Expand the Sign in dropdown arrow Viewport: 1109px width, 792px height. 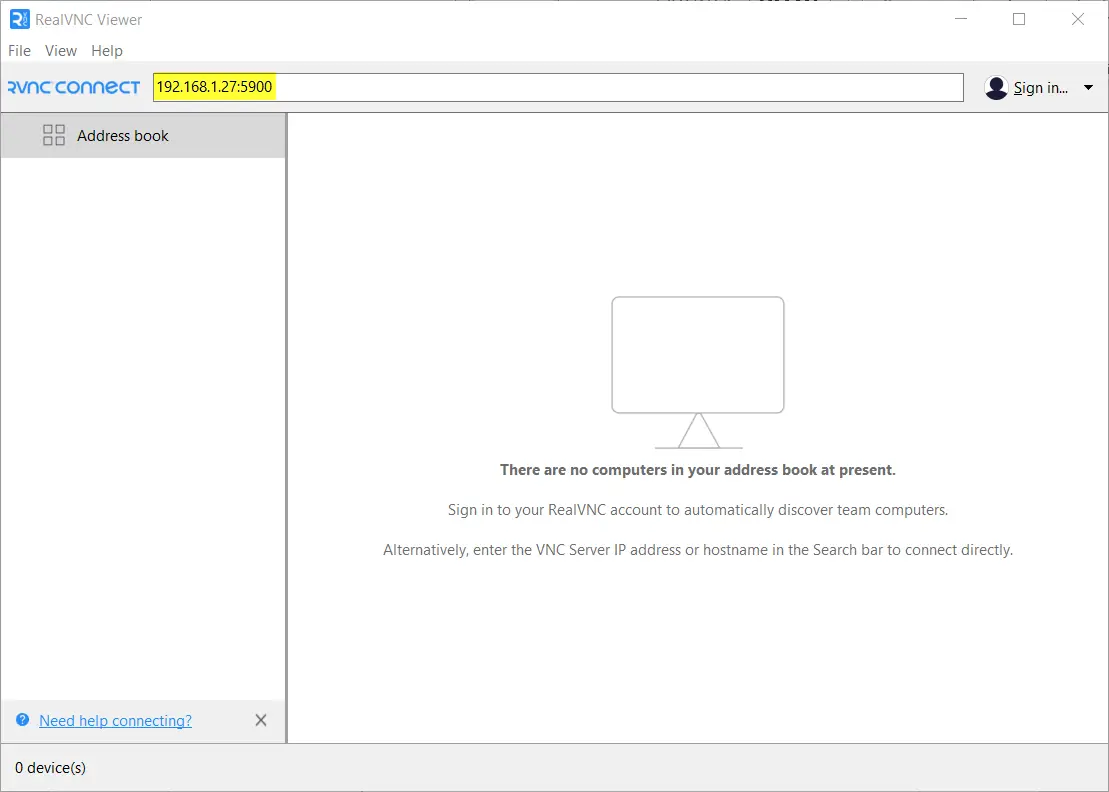(x=1088, y=88)
